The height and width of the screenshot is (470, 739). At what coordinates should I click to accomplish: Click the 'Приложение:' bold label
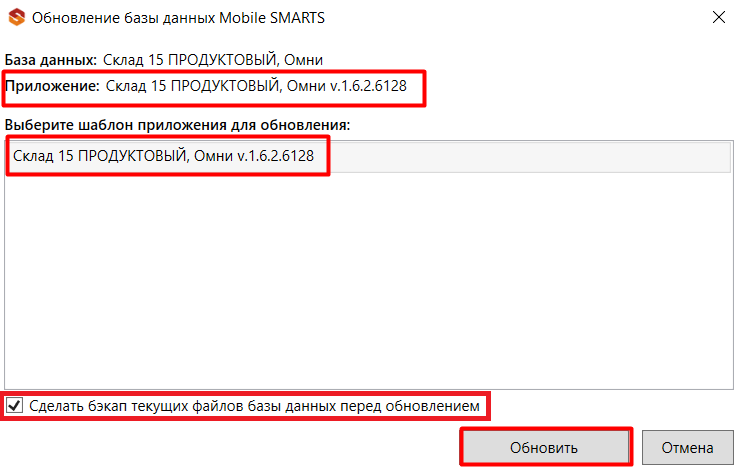tap(52, 86)
